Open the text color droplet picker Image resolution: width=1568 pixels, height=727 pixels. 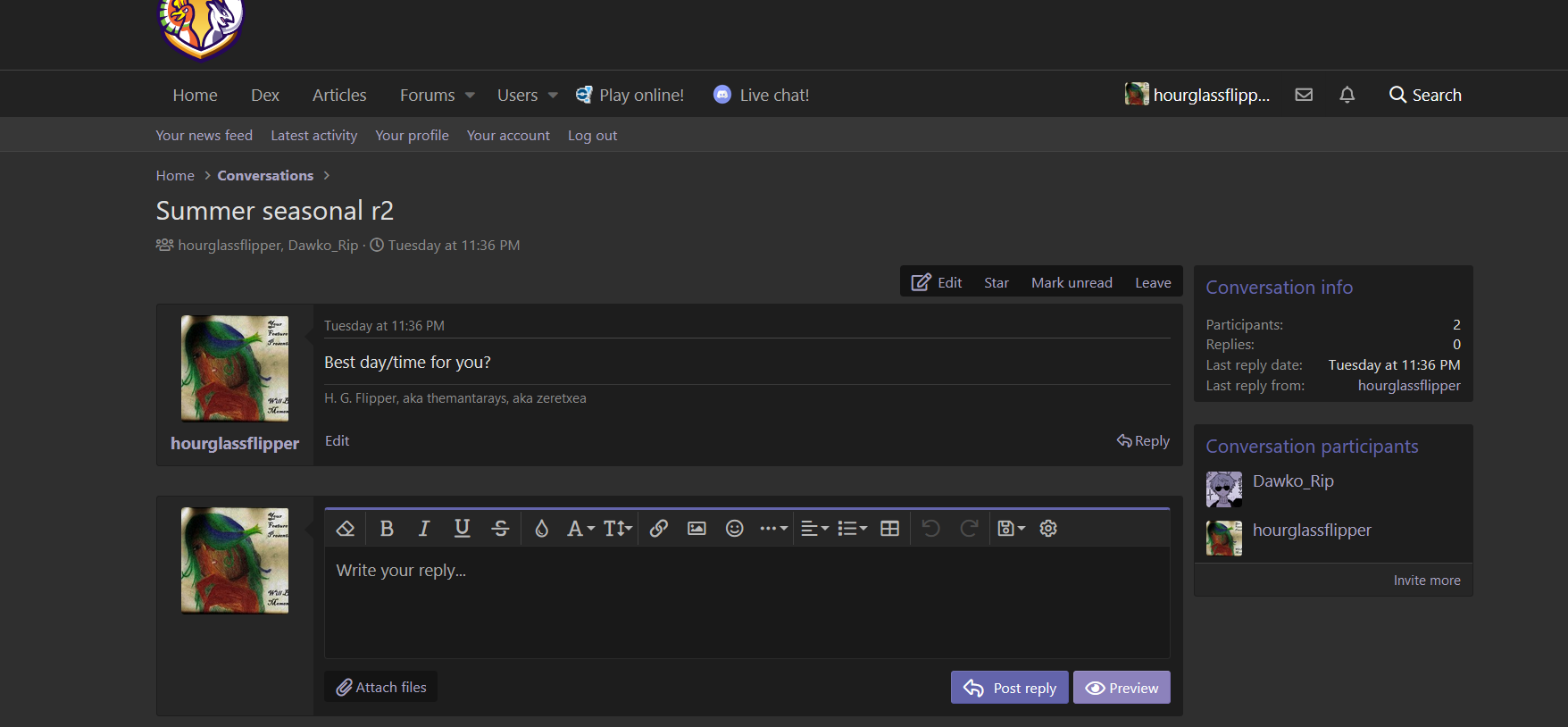pos(541,529)
